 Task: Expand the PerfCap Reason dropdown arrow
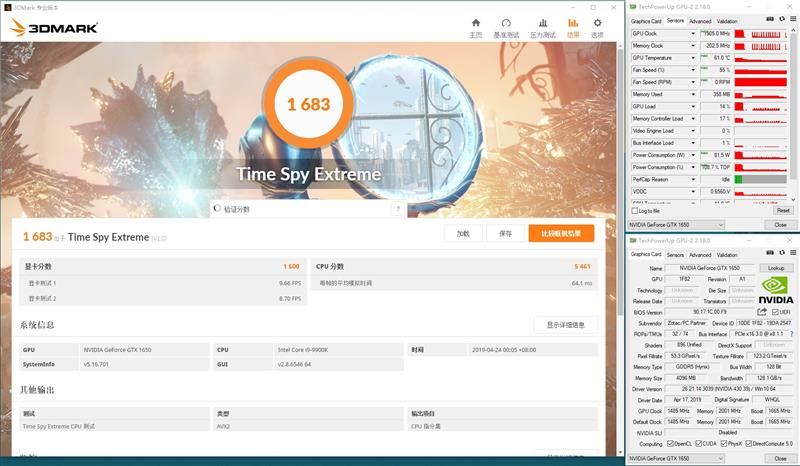pos(693,180)
